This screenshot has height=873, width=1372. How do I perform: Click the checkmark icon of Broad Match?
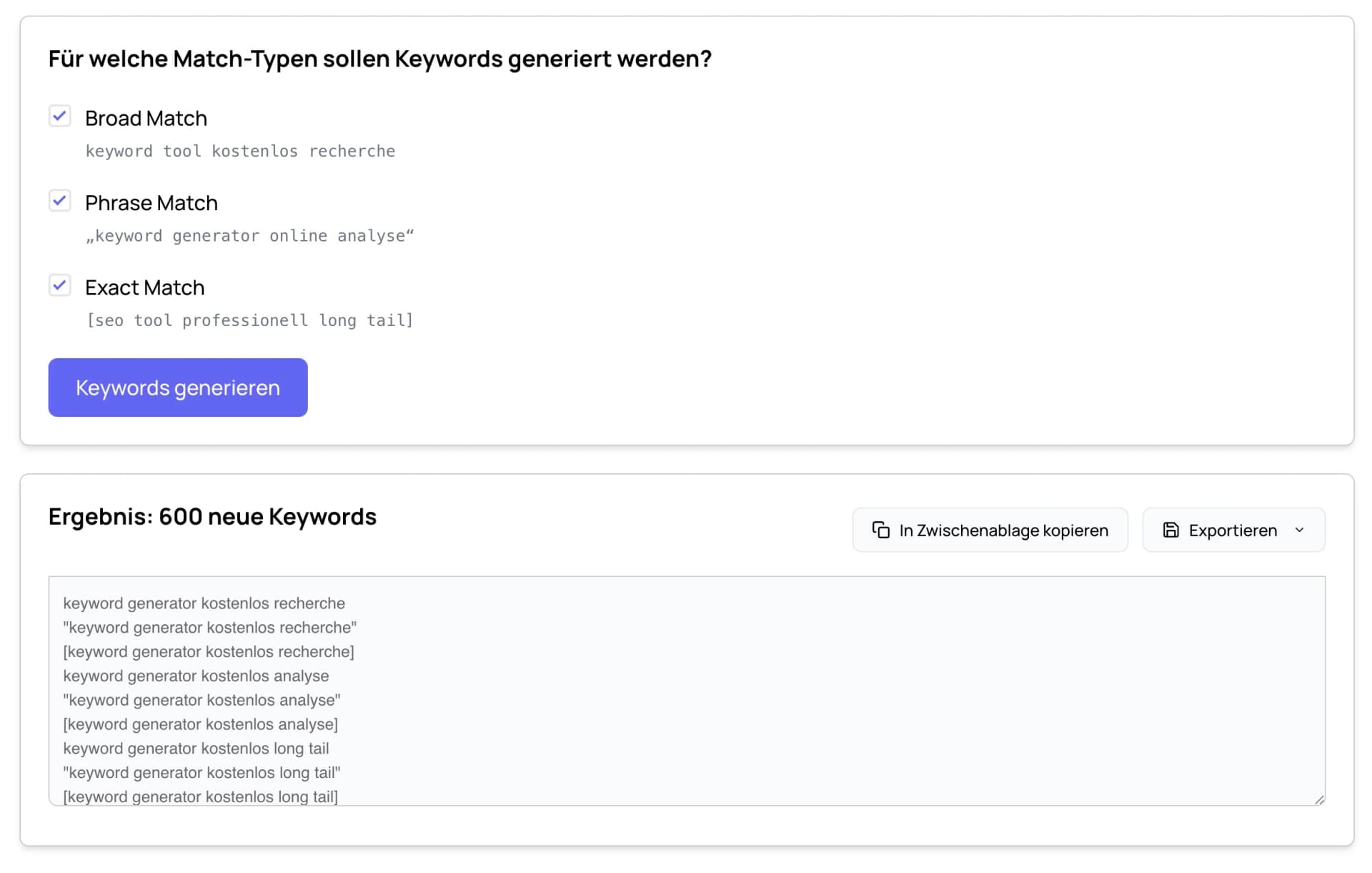coord(60,115)
